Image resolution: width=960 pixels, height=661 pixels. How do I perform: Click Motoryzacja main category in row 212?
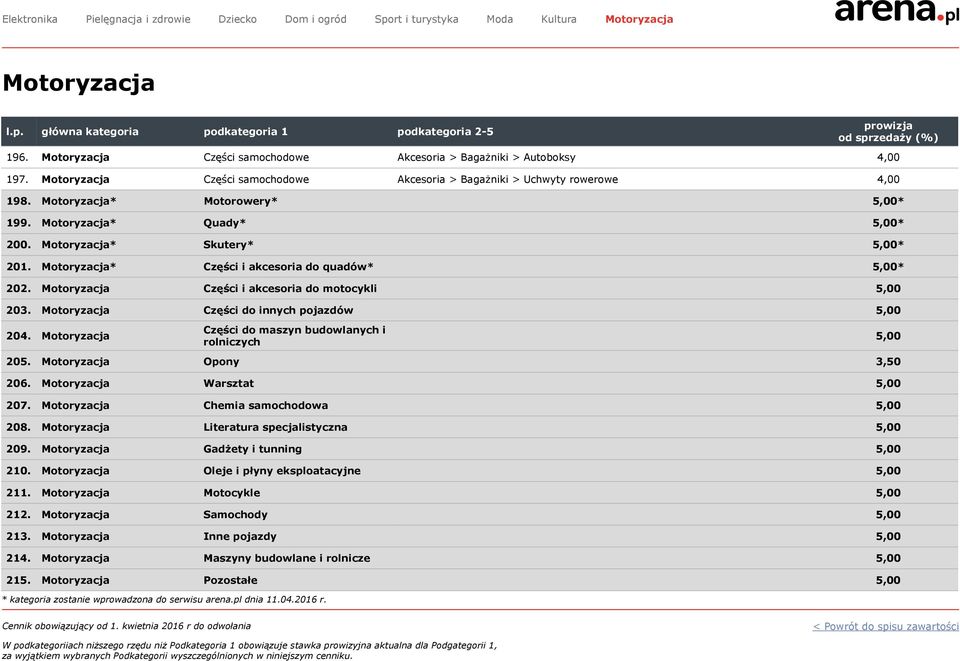point(75,515)
